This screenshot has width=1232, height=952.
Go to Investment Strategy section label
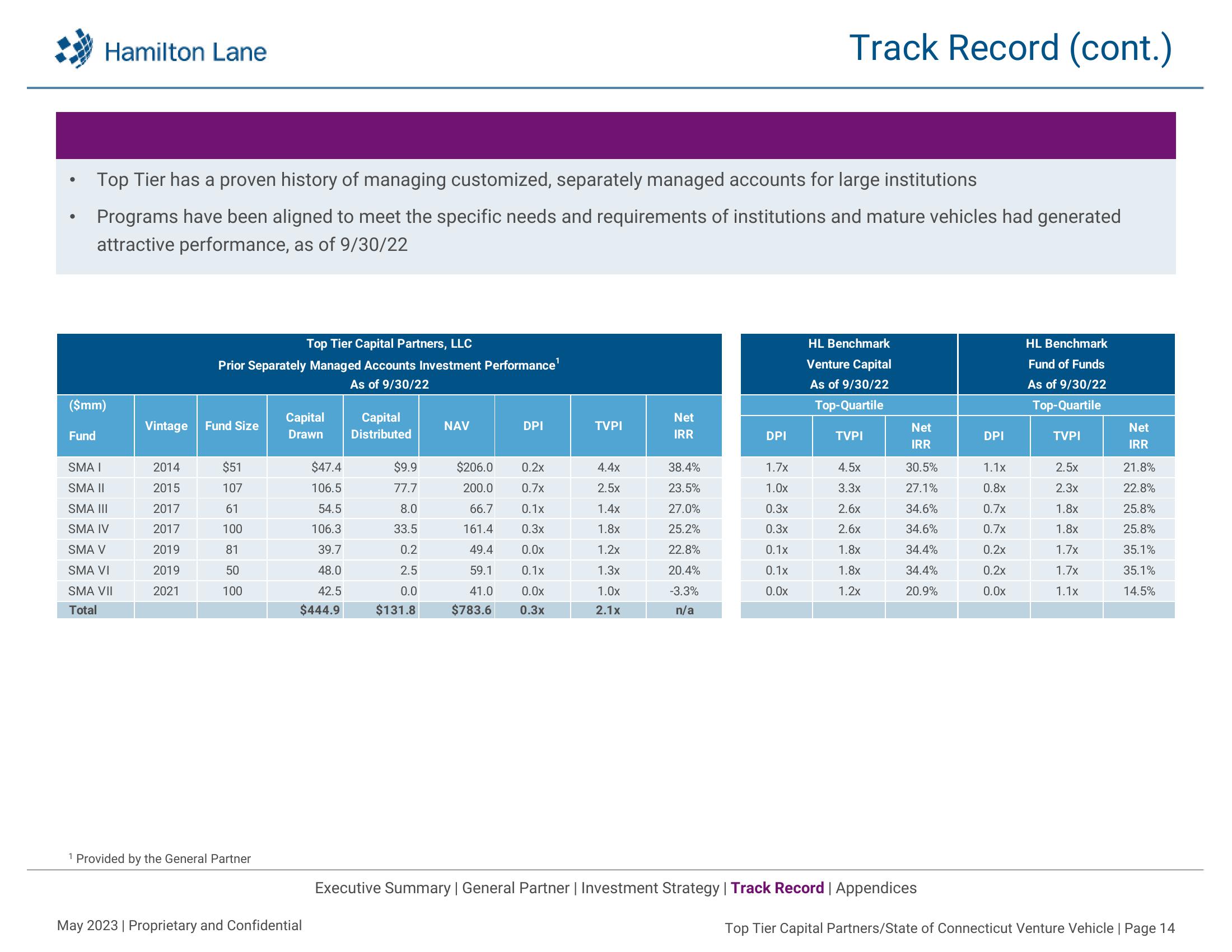click(650, 888)
